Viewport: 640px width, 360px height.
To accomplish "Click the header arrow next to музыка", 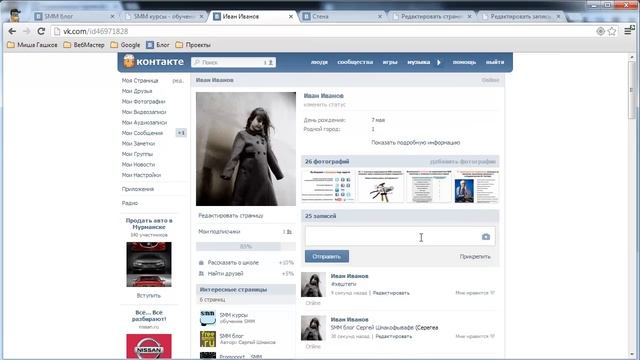I will [x=439, y=62].
